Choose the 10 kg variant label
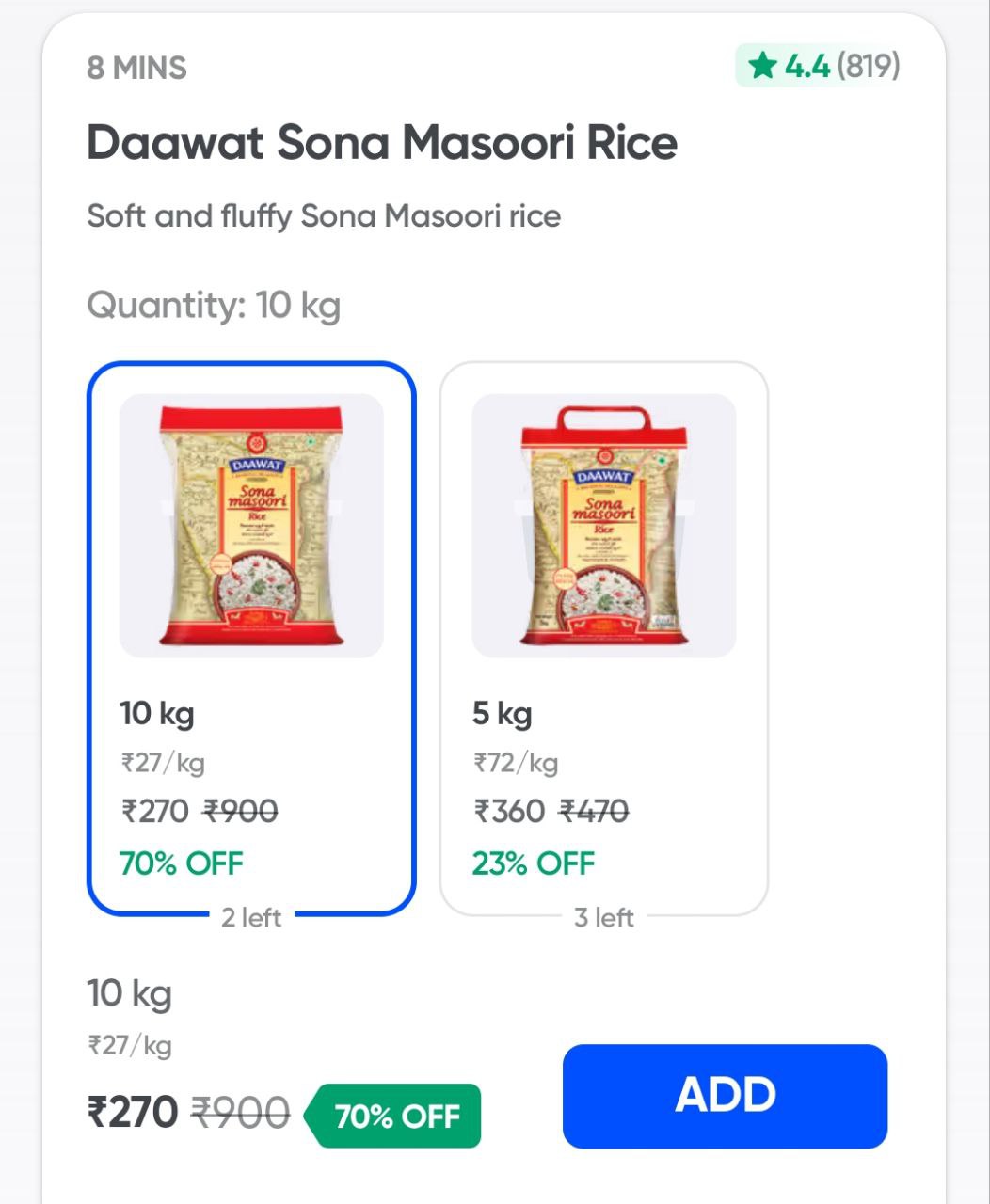The image size is (990, 1204). coord(157,713)
